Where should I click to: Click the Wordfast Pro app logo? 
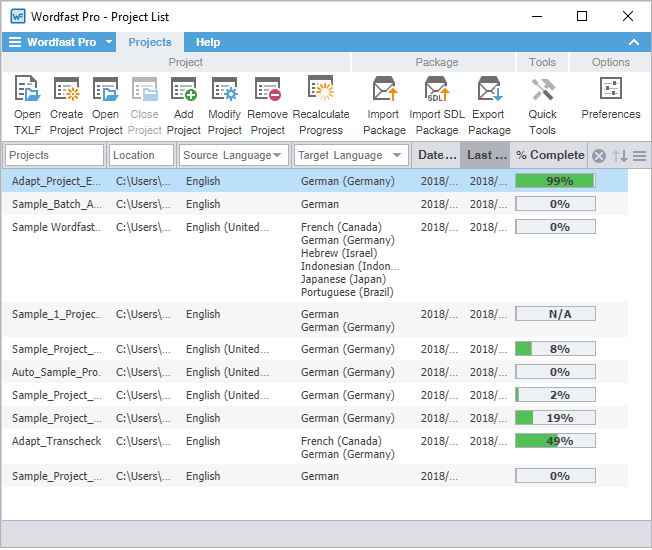tap(18, 17)
